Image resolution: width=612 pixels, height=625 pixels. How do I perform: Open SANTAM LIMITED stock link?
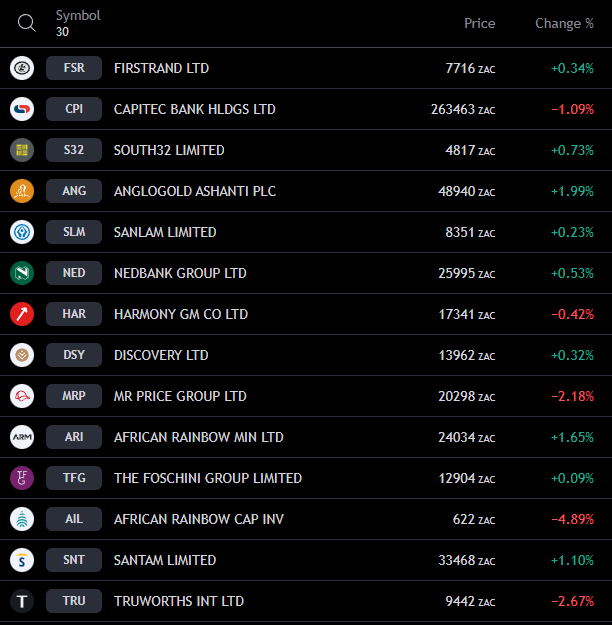(x=165, y=560)
